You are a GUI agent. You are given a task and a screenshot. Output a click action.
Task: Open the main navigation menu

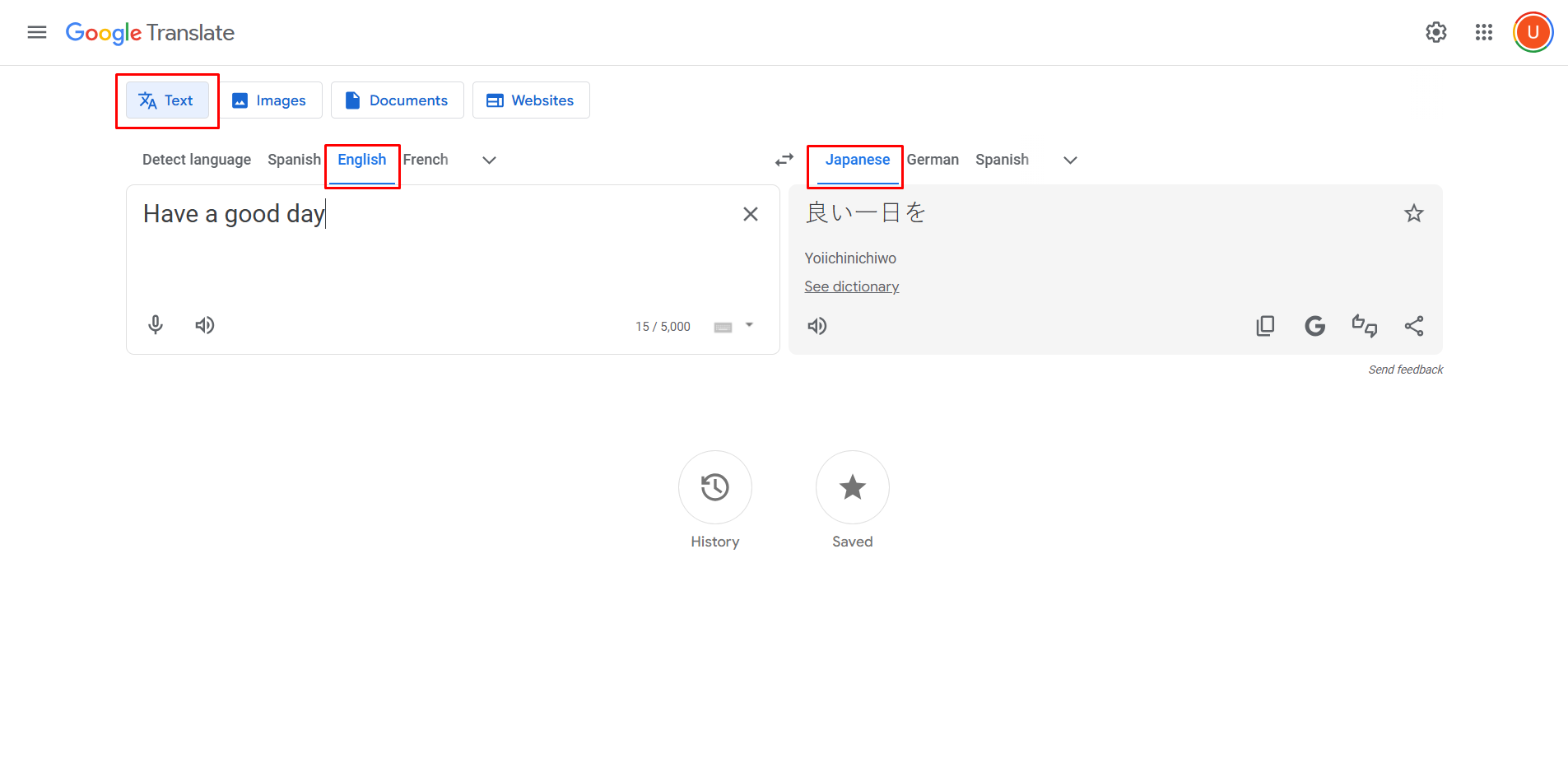coord(36,32)
